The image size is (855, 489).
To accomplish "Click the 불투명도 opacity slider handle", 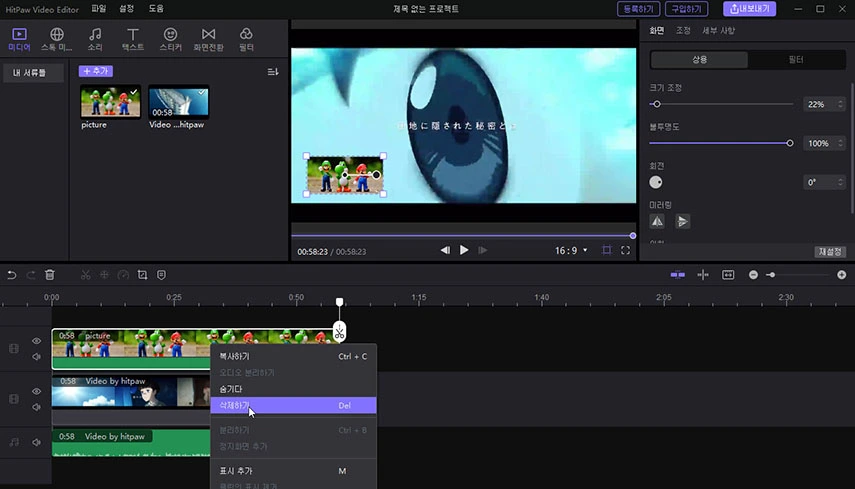I will point(790,143).
